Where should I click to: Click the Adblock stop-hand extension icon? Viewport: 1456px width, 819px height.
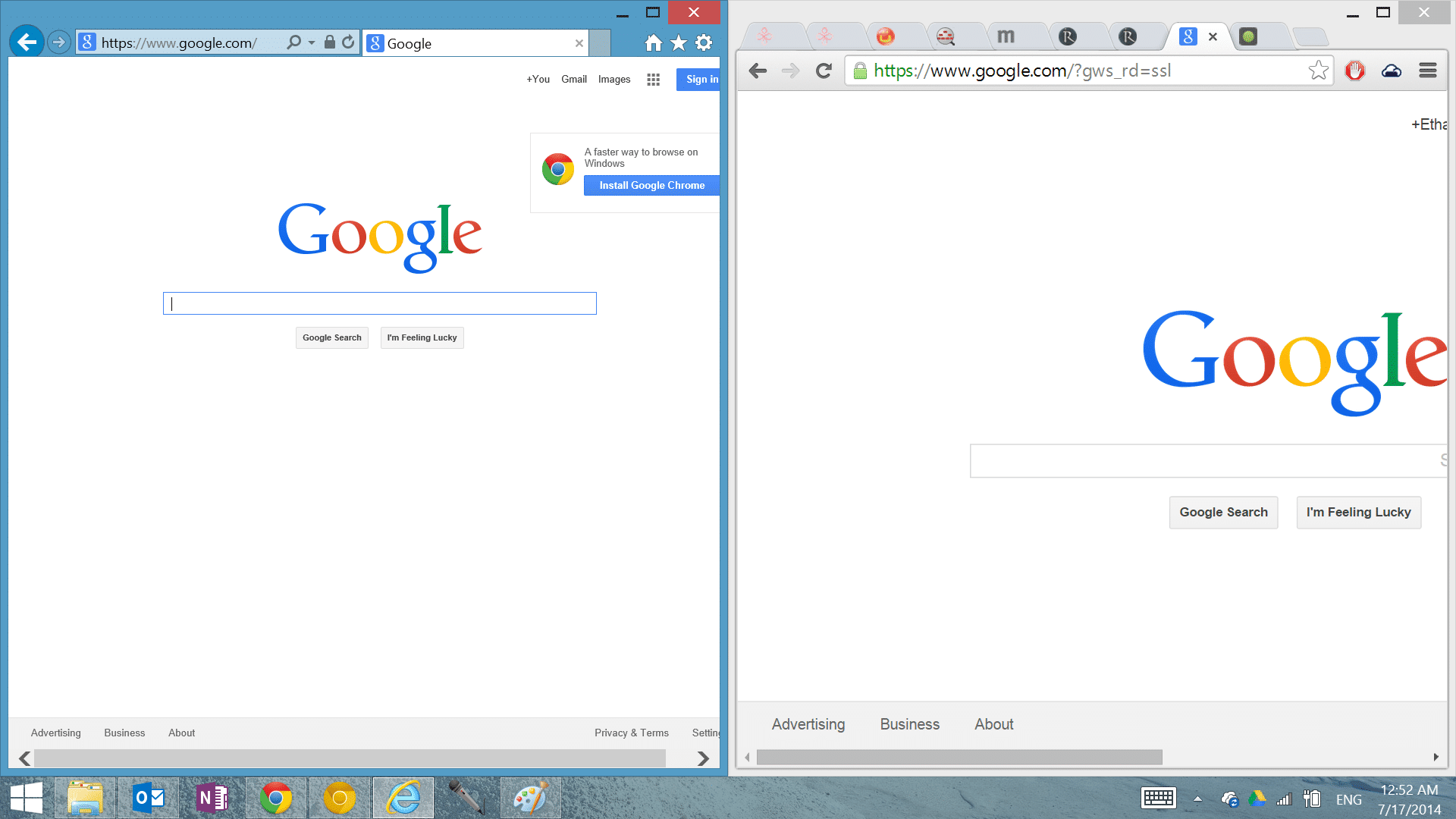1355,71
